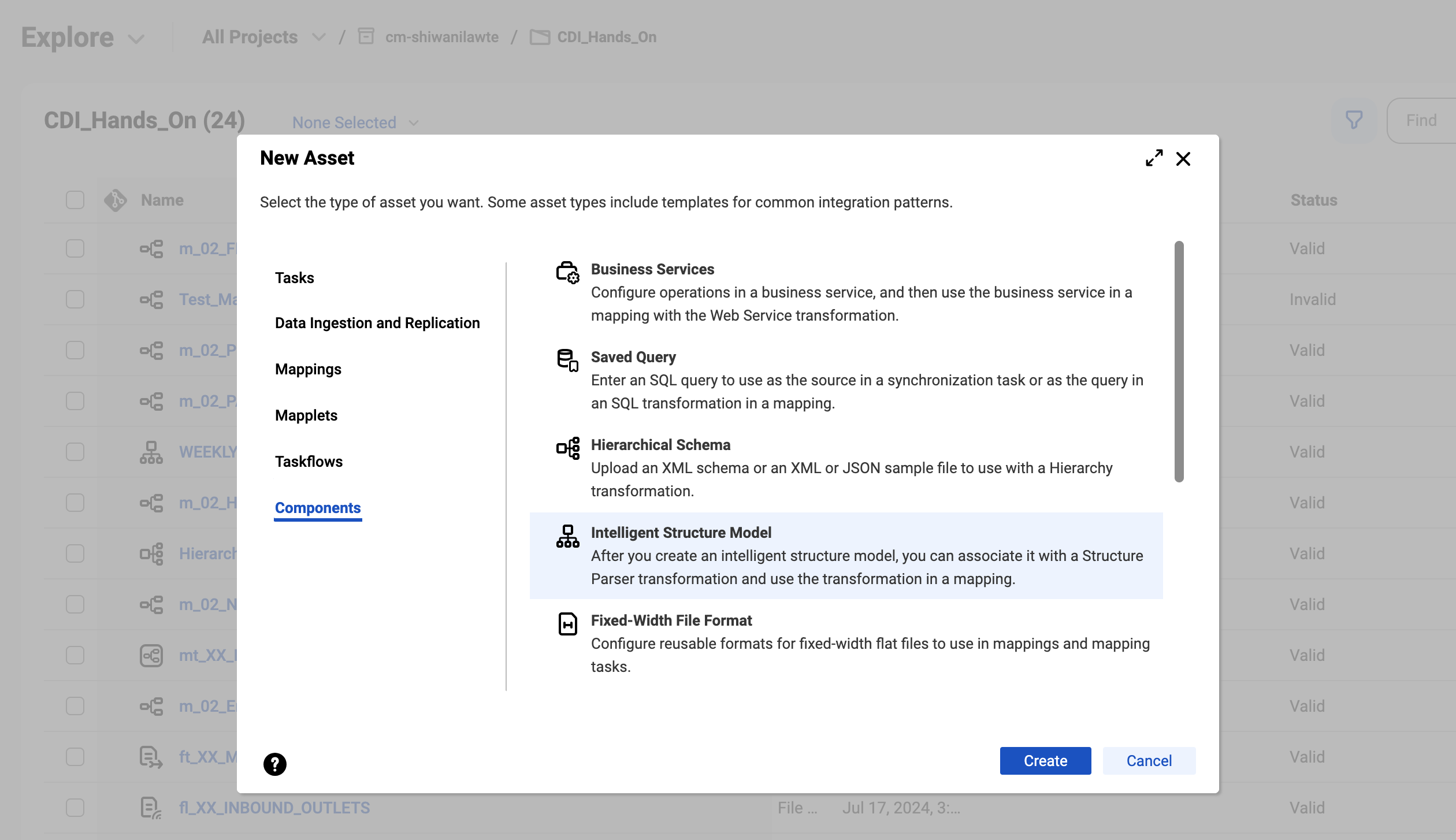Check the box for the m_02_H row

(x=75, y=503)
